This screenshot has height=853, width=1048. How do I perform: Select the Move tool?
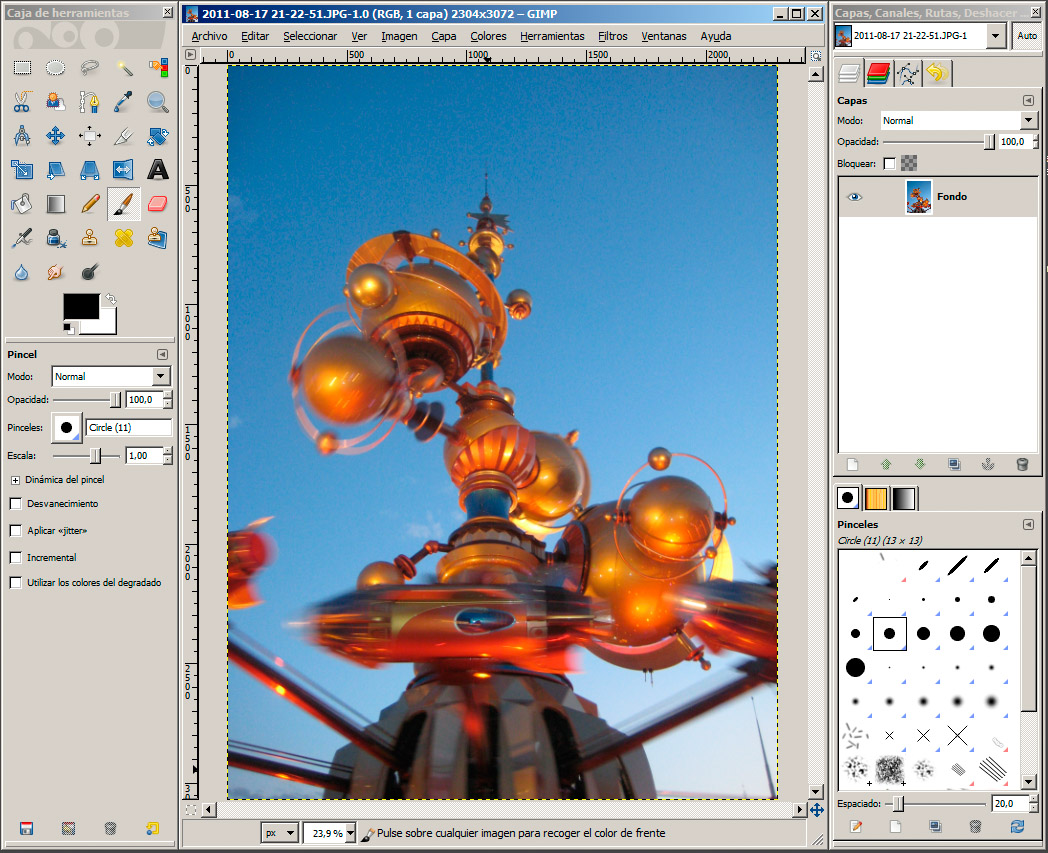(55, 136)
